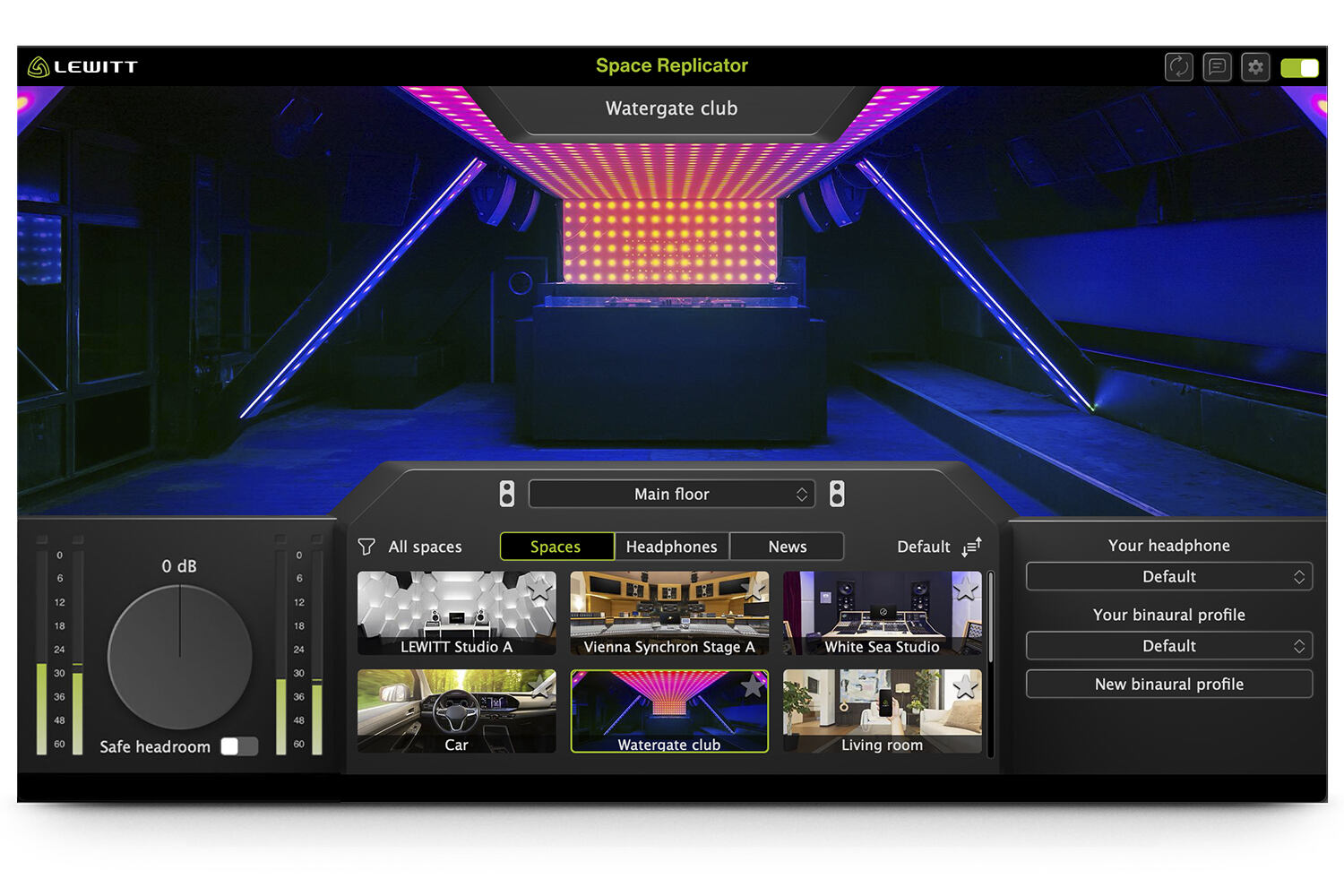Click the left speaker icon beside Main floor
The width and height of the screenshot is (1344, 896).
point(507,494)
